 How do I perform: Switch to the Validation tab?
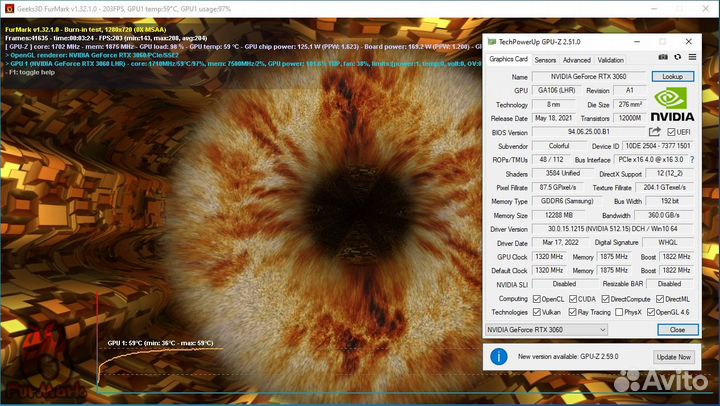coord(610,60)
